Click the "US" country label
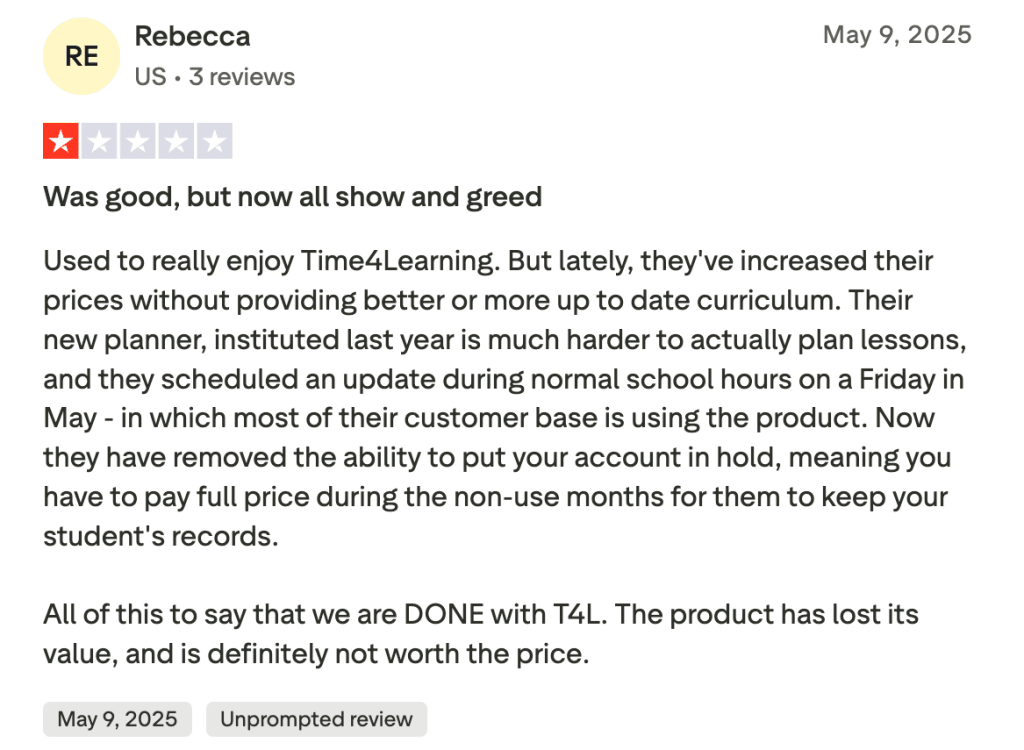 [150, 77]
